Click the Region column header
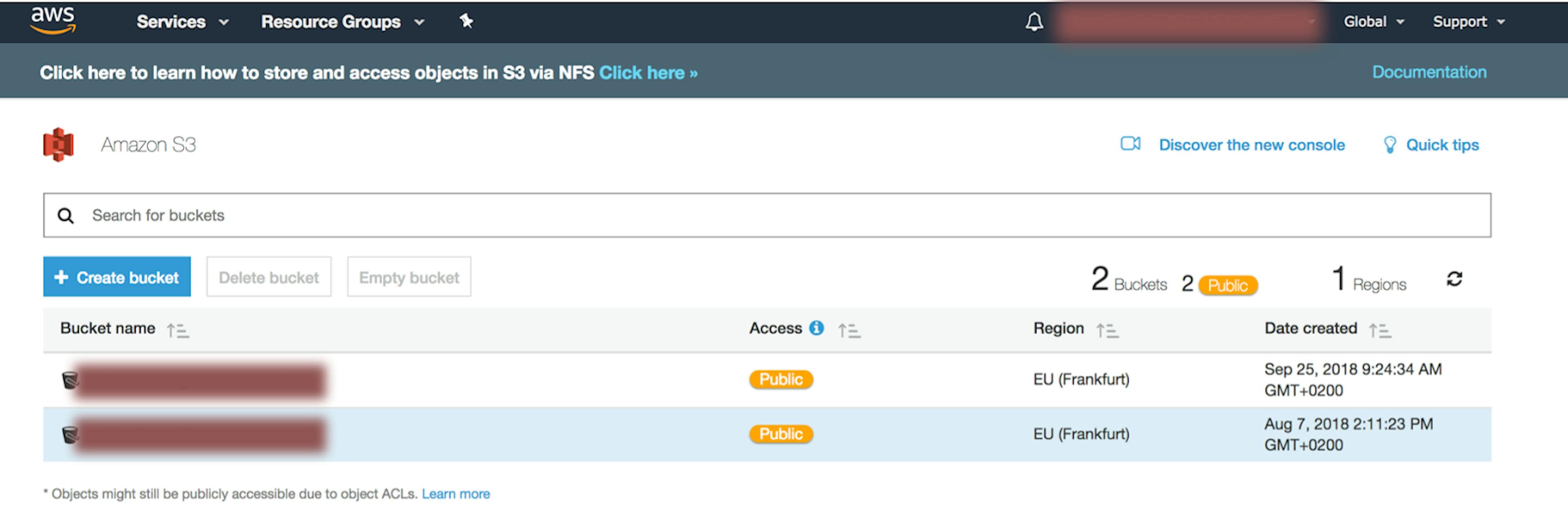This screenshot has width=1568, height=524. [1058, 329]
